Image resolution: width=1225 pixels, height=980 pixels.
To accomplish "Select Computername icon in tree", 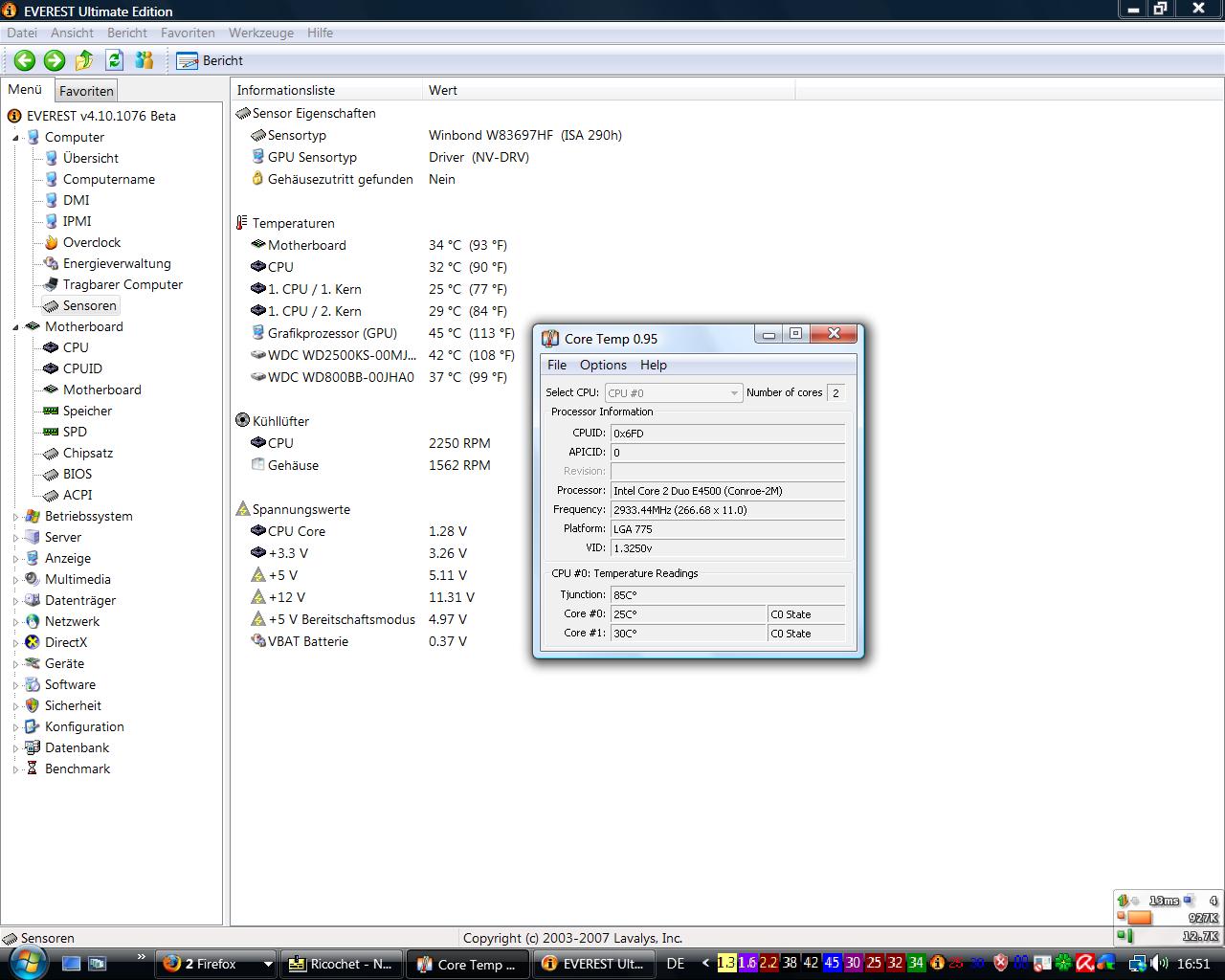I will click(51, 179).
